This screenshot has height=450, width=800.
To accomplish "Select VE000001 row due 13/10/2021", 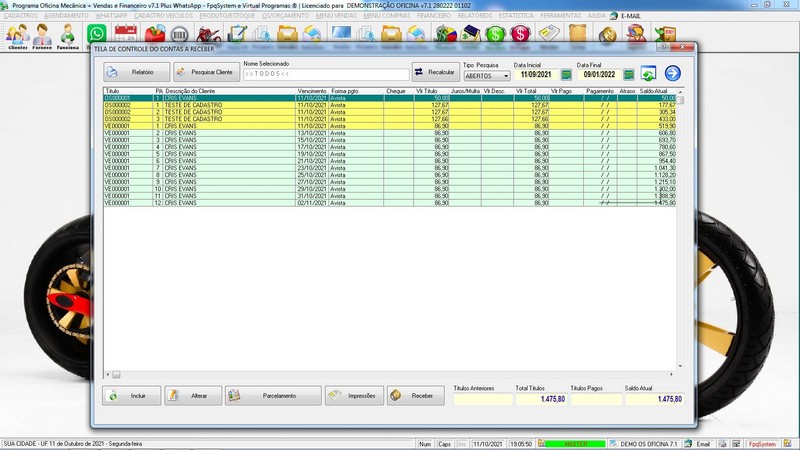I will [390, 133].
